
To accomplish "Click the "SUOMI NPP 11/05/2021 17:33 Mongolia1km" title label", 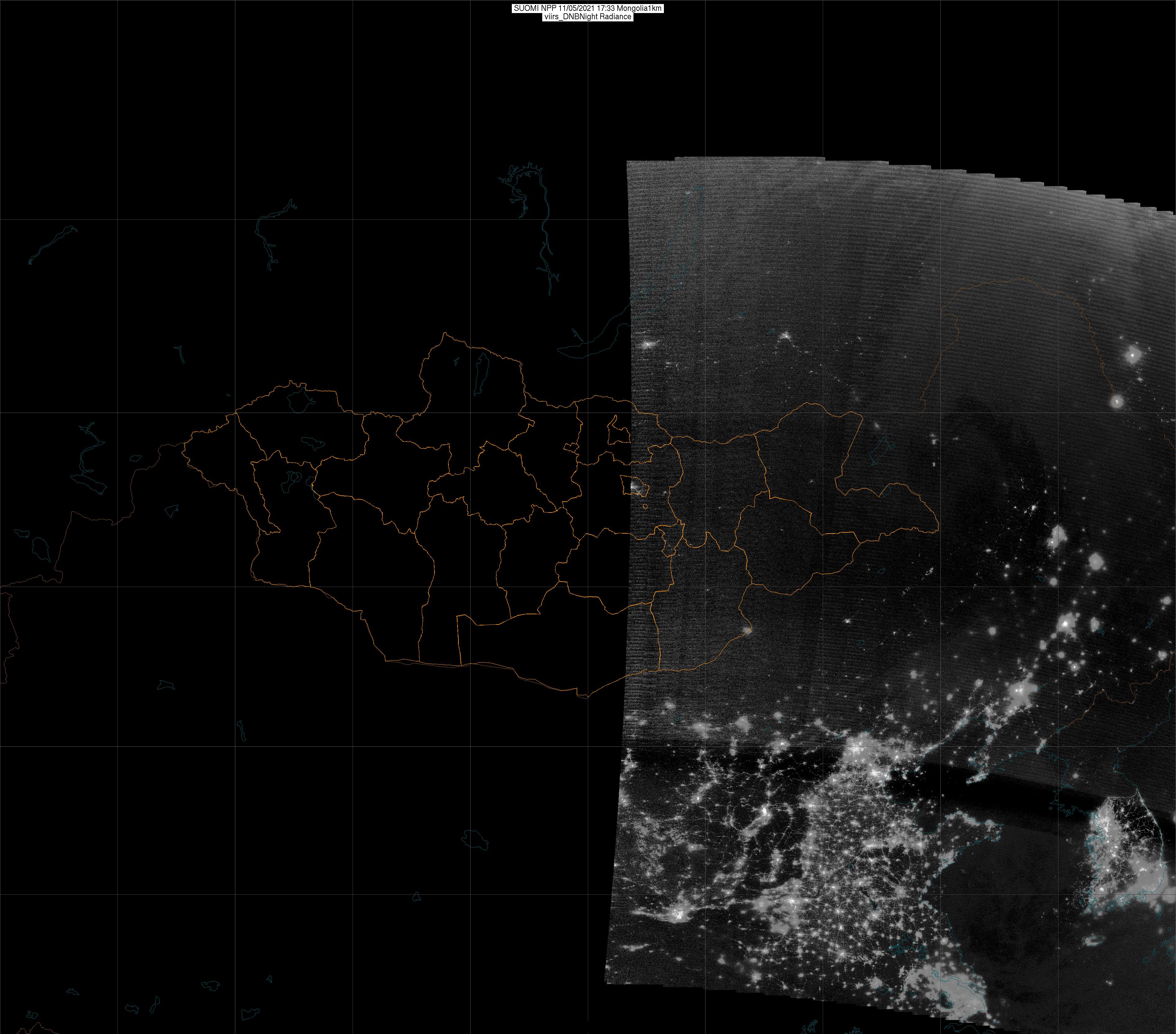I will coord(588,9).
